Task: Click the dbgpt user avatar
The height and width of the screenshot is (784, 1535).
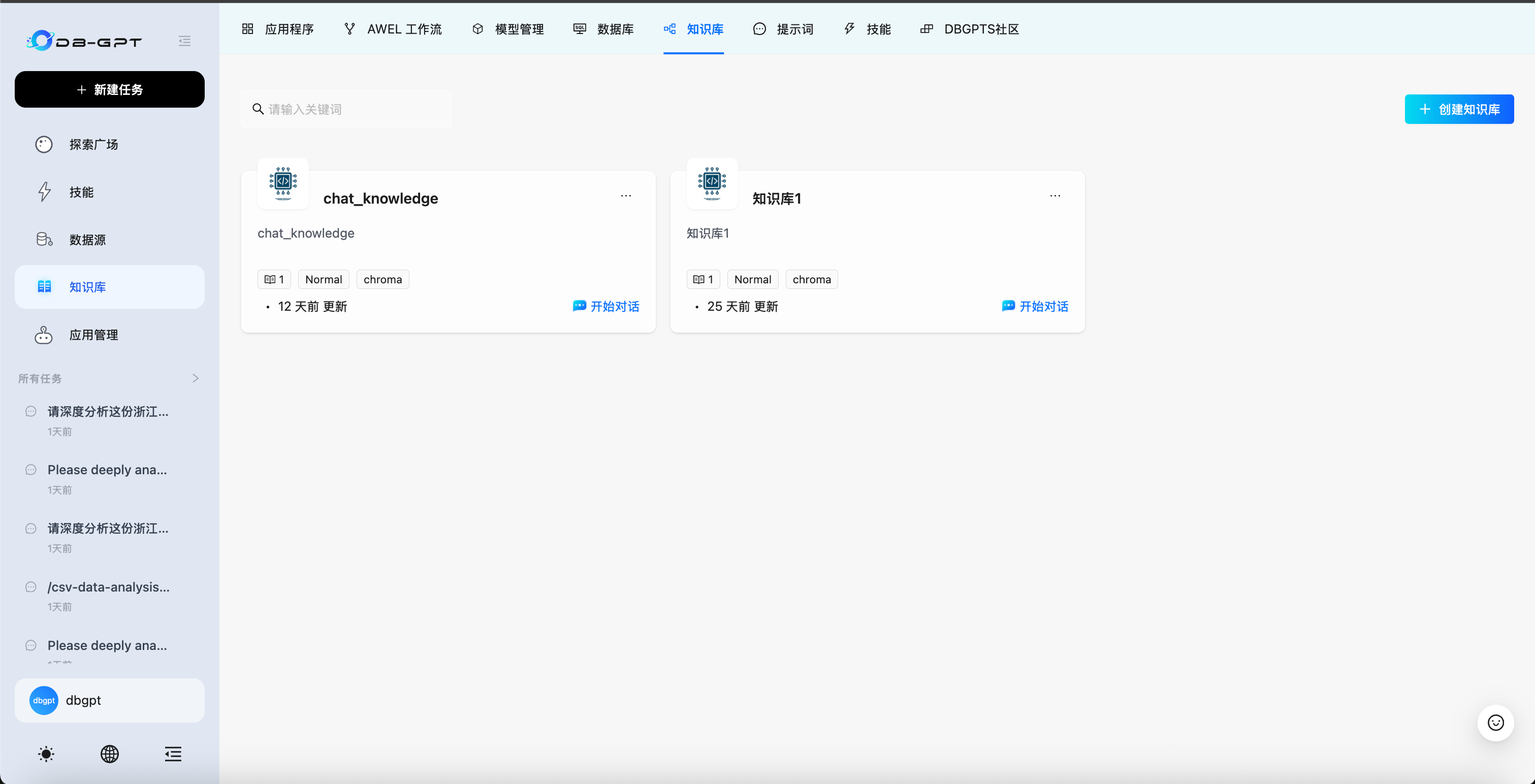Action: coord(44,701)
